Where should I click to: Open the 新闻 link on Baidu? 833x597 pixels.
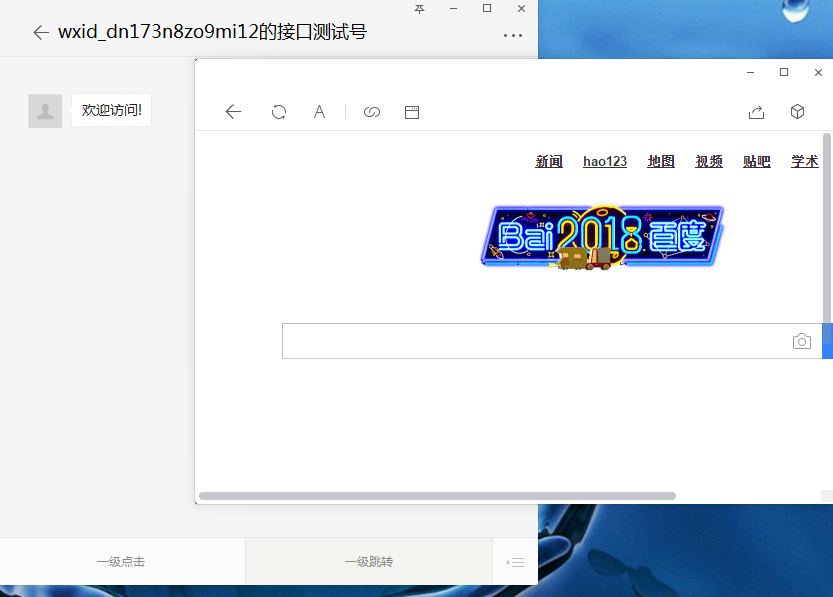point(549,161)
